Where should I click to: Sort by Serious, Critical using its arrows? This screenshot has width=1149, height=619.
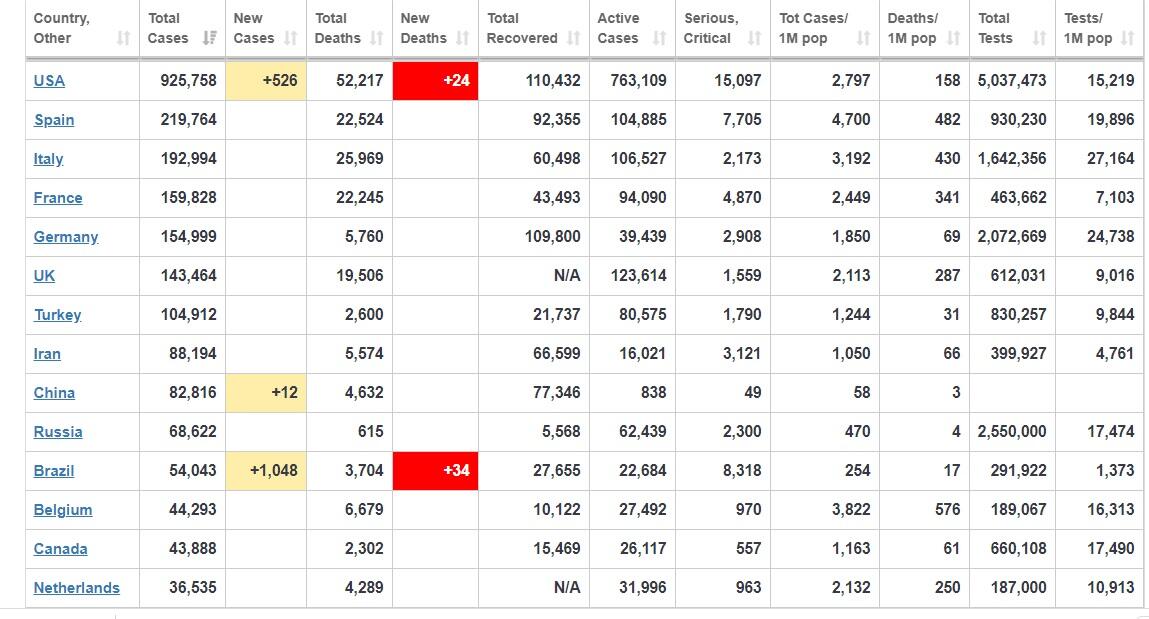[x=754, y=38]
